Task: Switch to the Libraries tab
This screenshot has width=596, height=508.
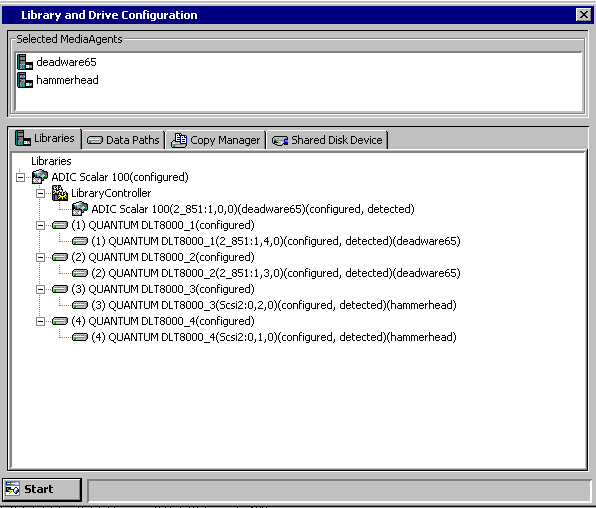Action: pyautogui.click(x=46, y=138)
